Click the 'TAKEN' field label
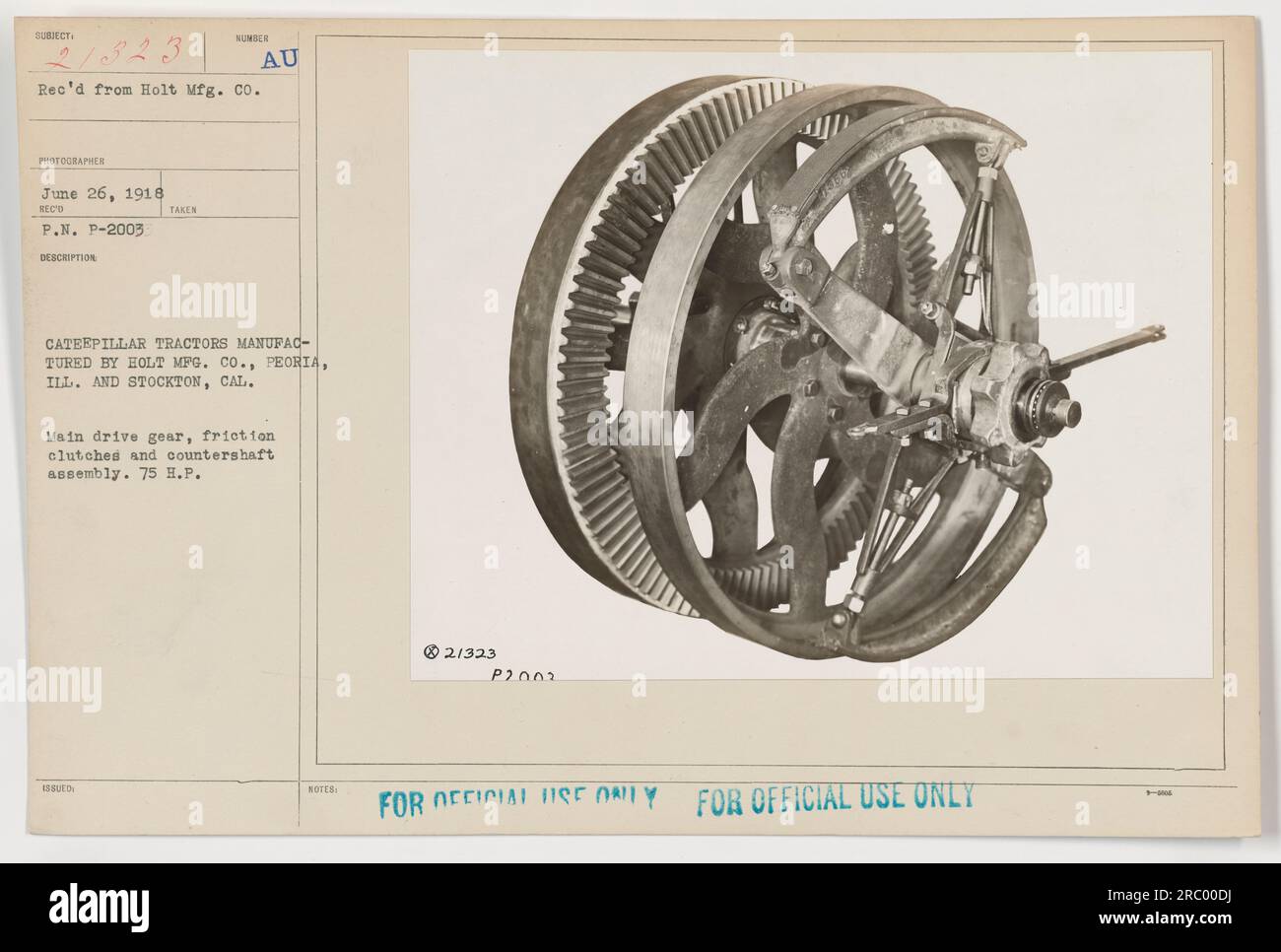The height and width of the screenshot is (952, 1281). pyautogui.click(x=184, y=211)
